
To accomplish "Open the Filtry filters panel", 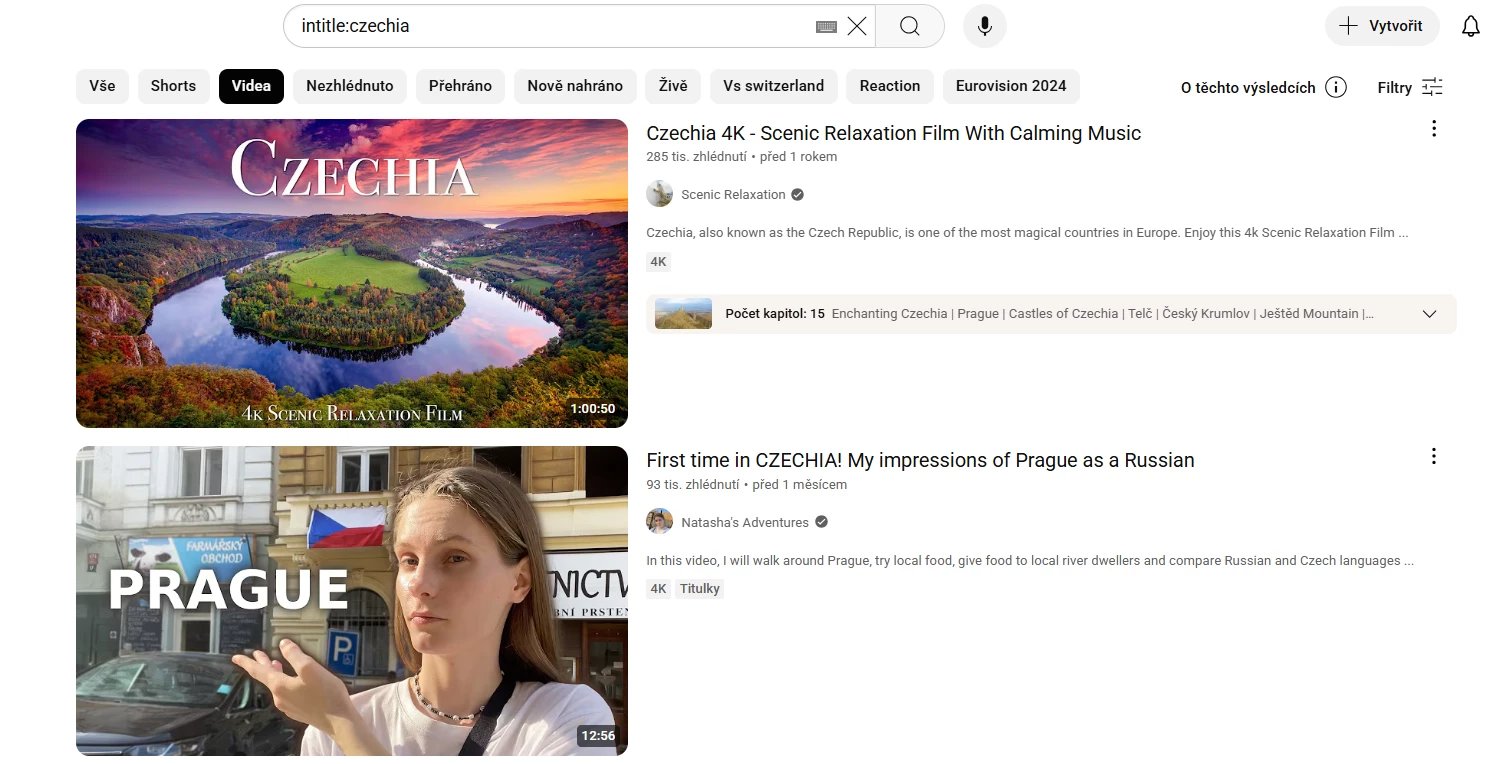I will [x=1410, y=87].
